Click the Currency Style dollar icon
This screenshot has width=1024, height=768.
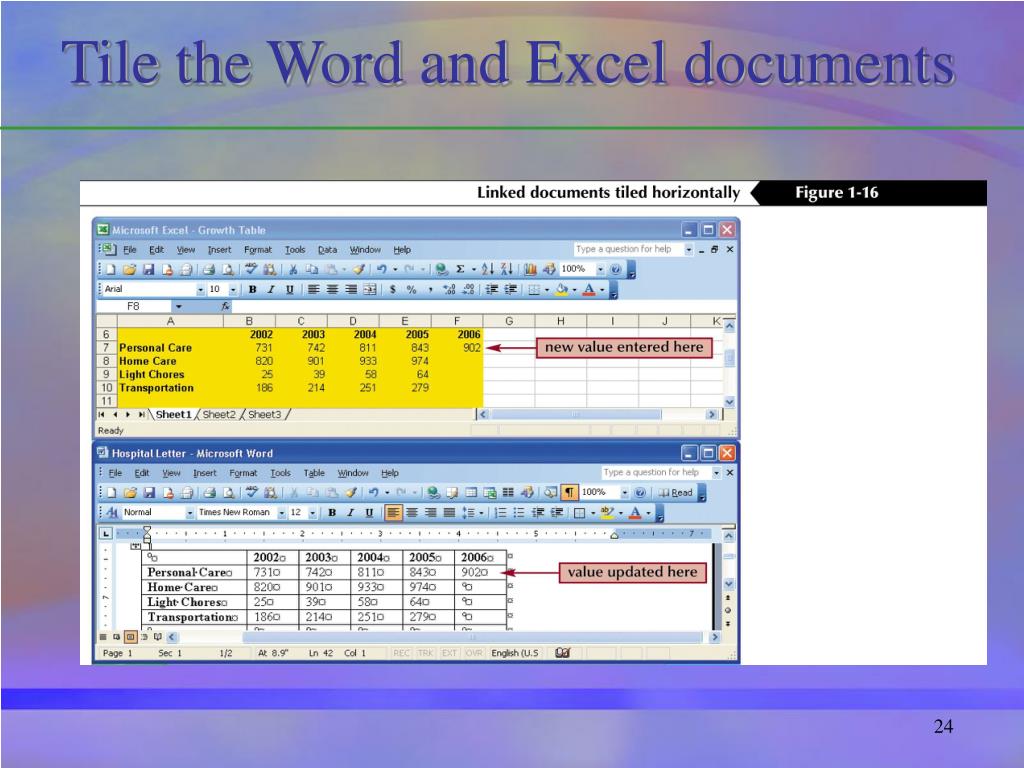392,289
